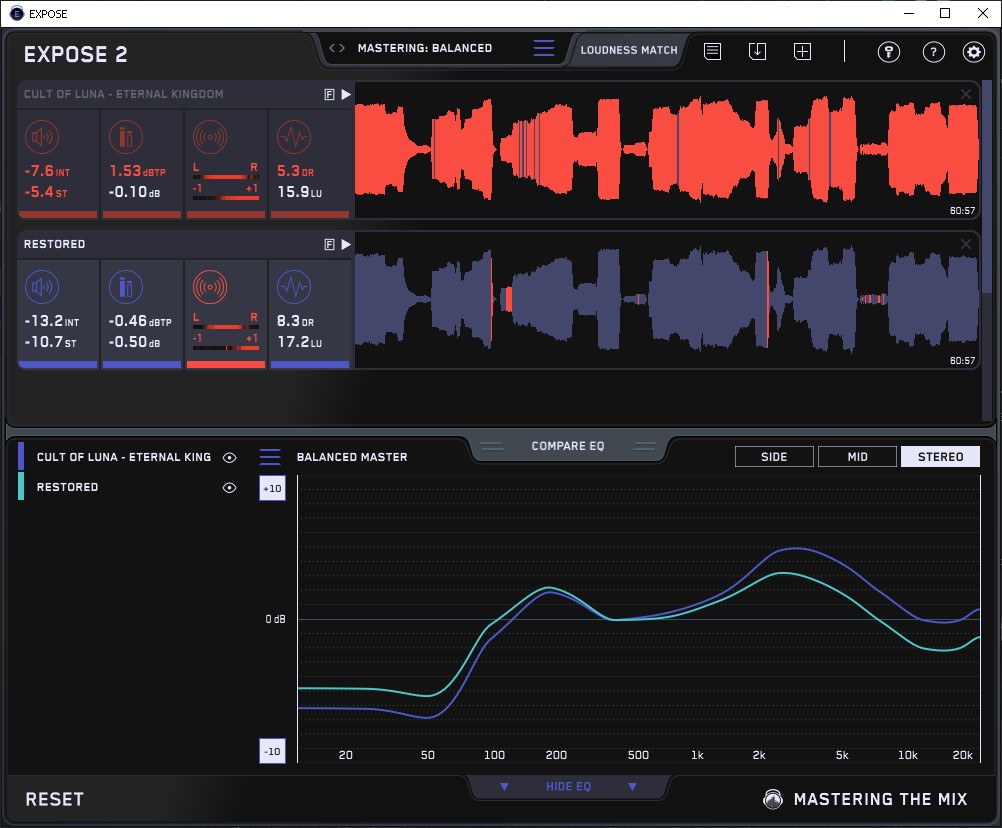This screenshot has height=828, width=1002.
Task: Open the license key icon
Action: [x=888, y=52]
